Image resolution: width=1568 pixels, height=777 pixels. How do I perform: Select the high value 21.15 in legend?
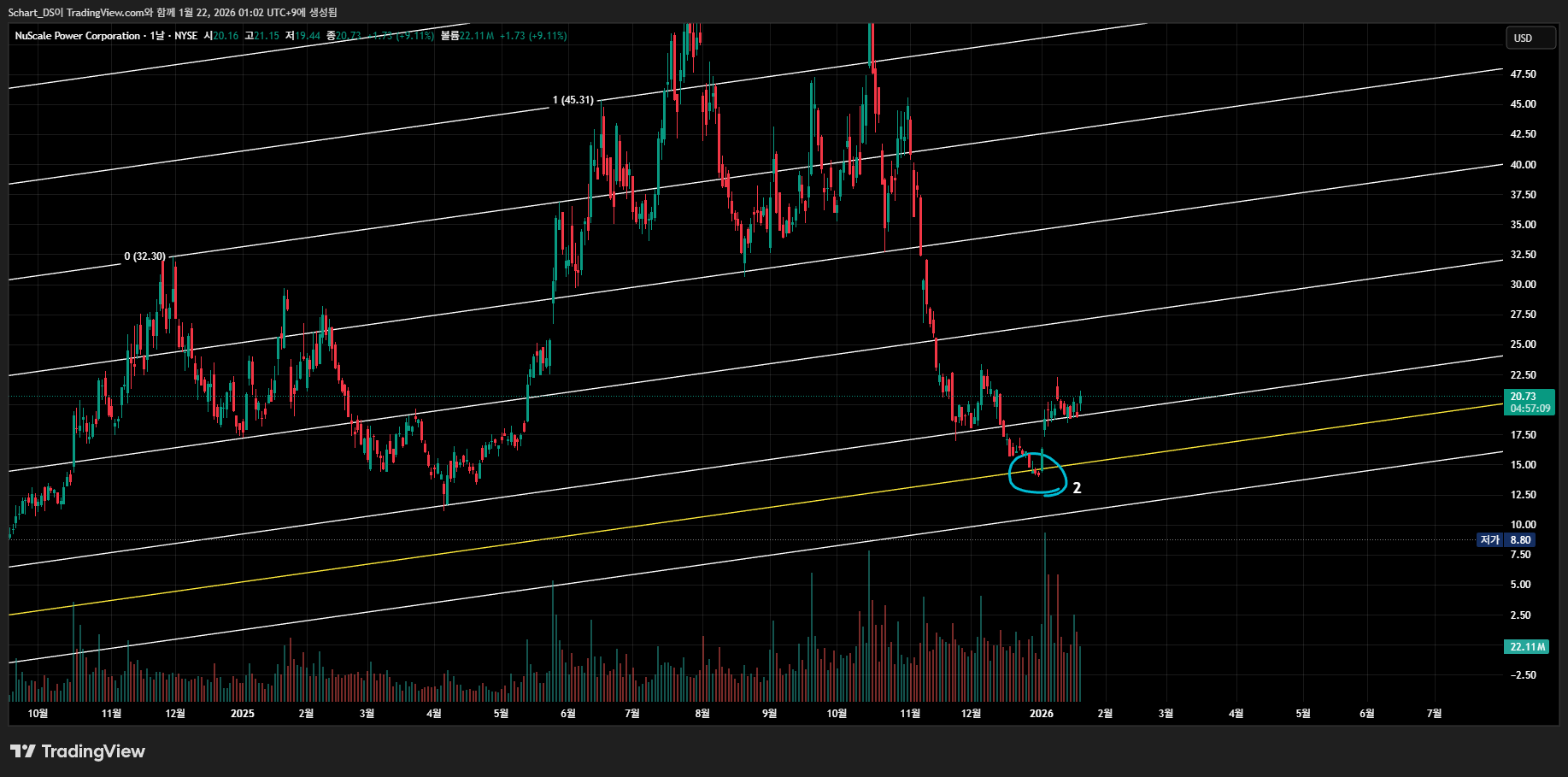coord(267,36)
